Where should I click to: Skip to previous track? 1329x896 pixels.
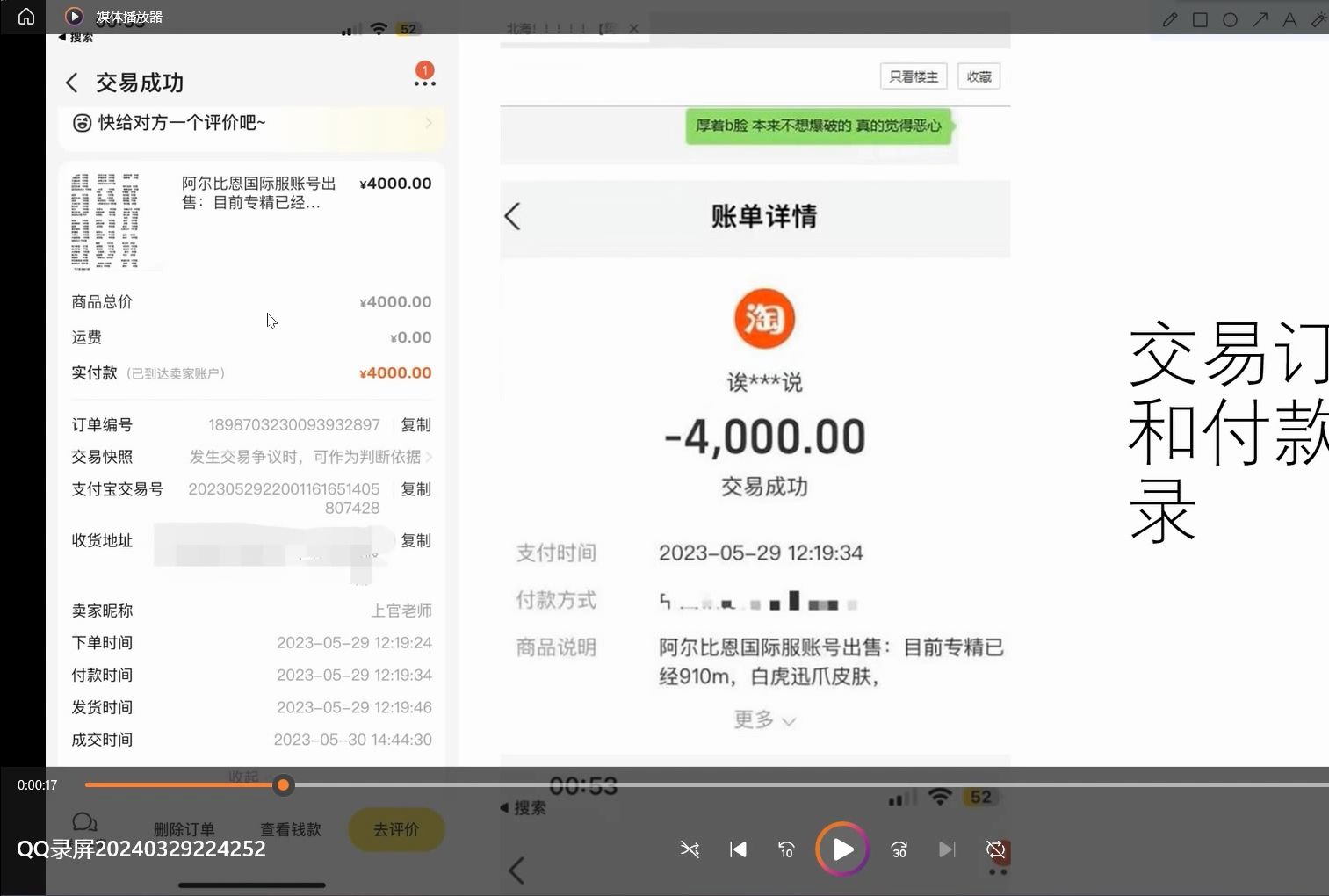point(738,849)
